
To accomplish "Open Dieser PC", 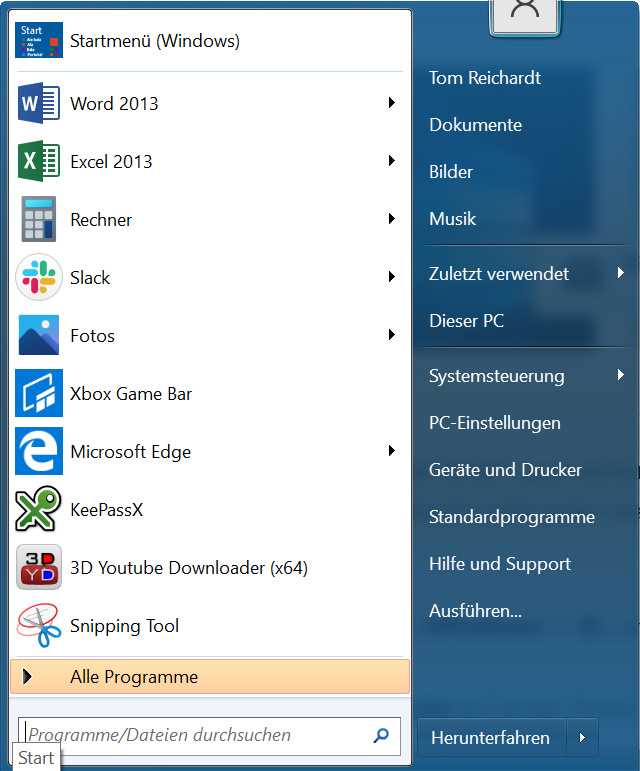I will coord(466,321).
